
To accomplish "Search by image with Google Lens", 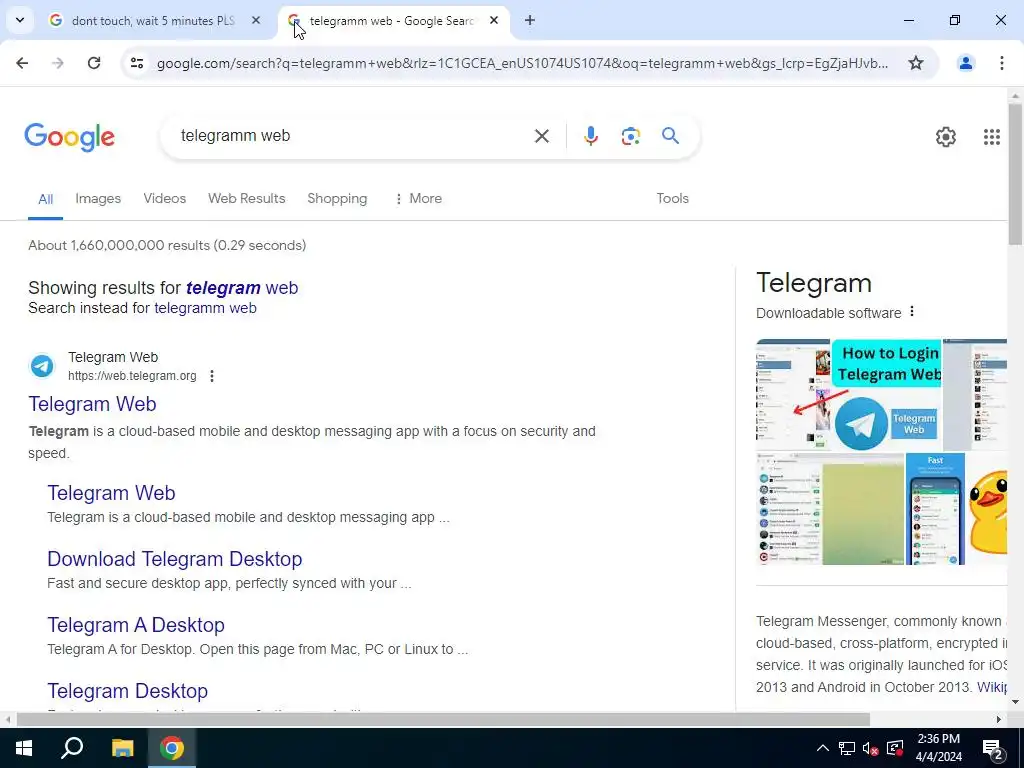I will (630, 136).
